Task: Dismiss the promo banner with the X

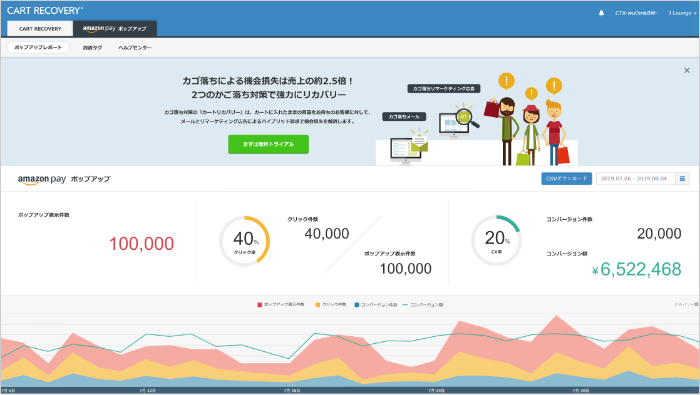Action: pos(687,71)
